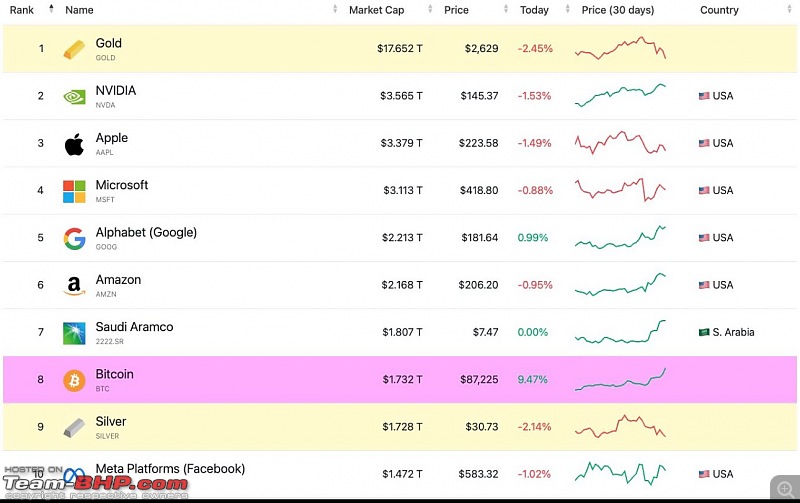The image size is (800, 503).
Task: Click the USA flag in Meta Platforms row
Action: tap(704, 474)
